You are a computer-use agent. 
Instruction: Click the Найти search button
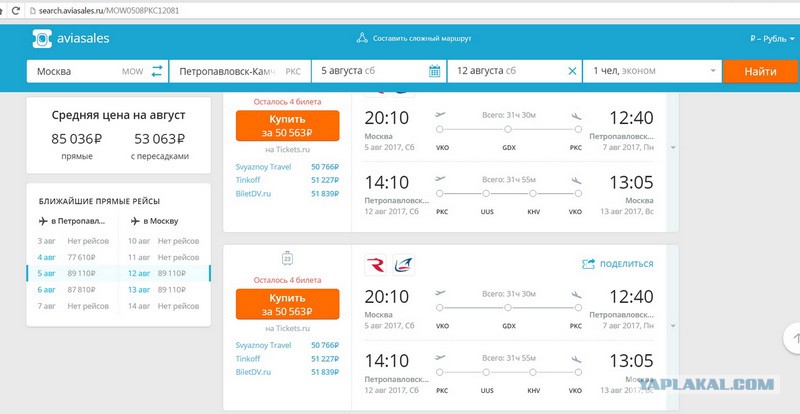[x=760, y=71]
